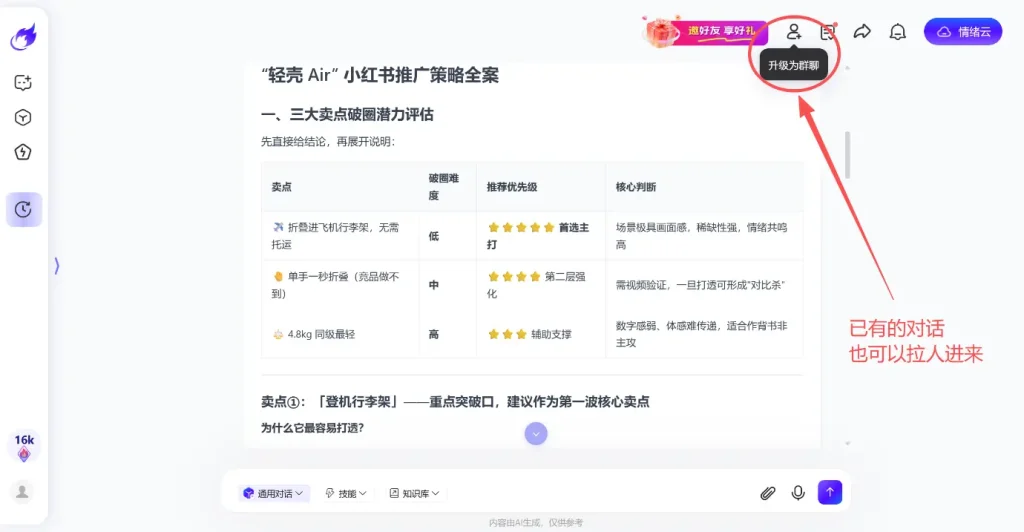Open the notification bell
The image size is (1024, 532).
tap(897, 32)
